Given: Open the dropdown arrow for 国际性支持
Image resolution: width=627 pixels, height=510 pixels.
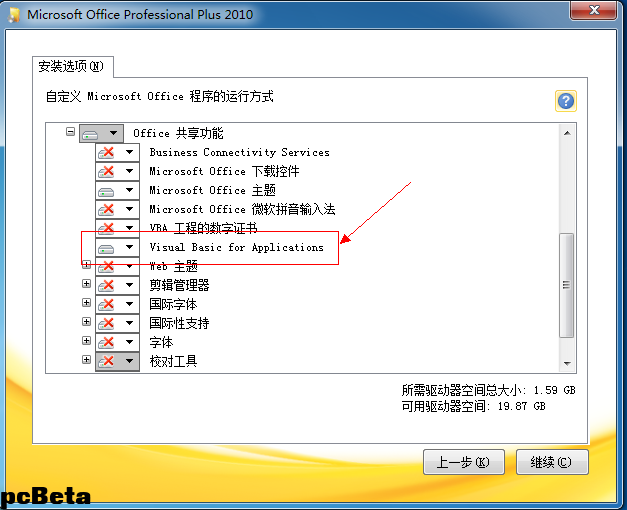Looking at the screenshot, I should [x=129, y=323].
